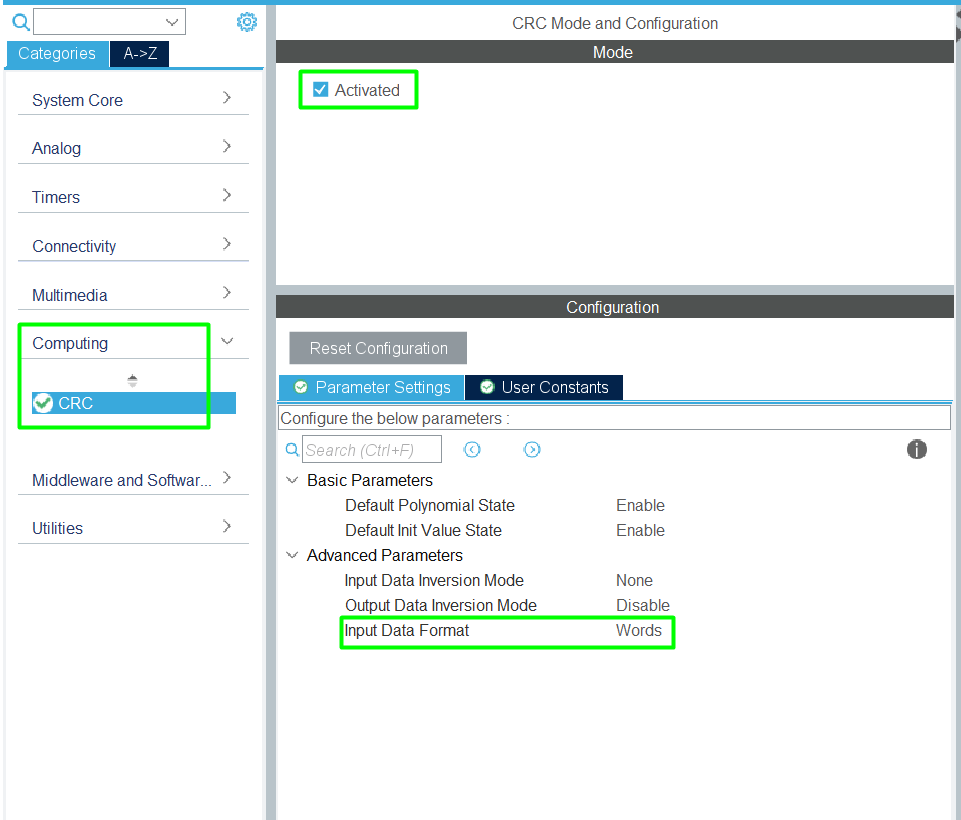Expand the System Core category
961x820 pixels.
click(x=227, y=98)
